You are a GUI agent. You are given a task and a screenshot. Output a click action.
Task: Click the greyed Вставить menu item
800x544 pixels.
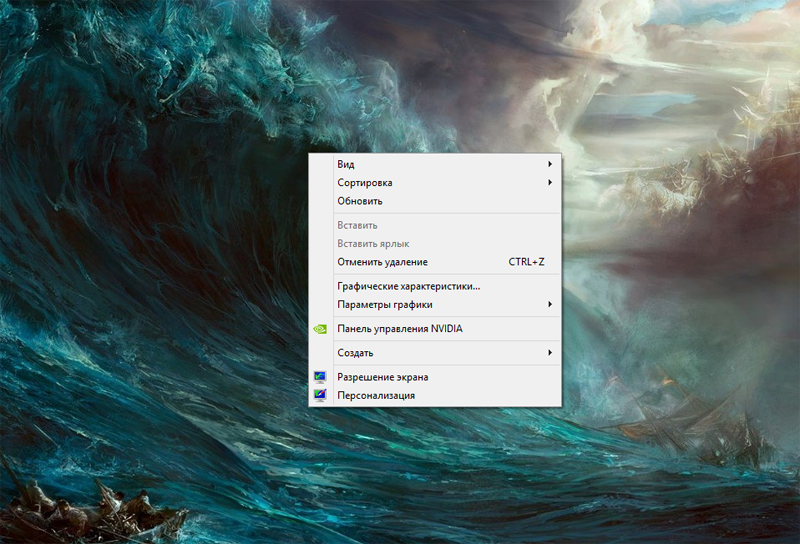point(435,225)
